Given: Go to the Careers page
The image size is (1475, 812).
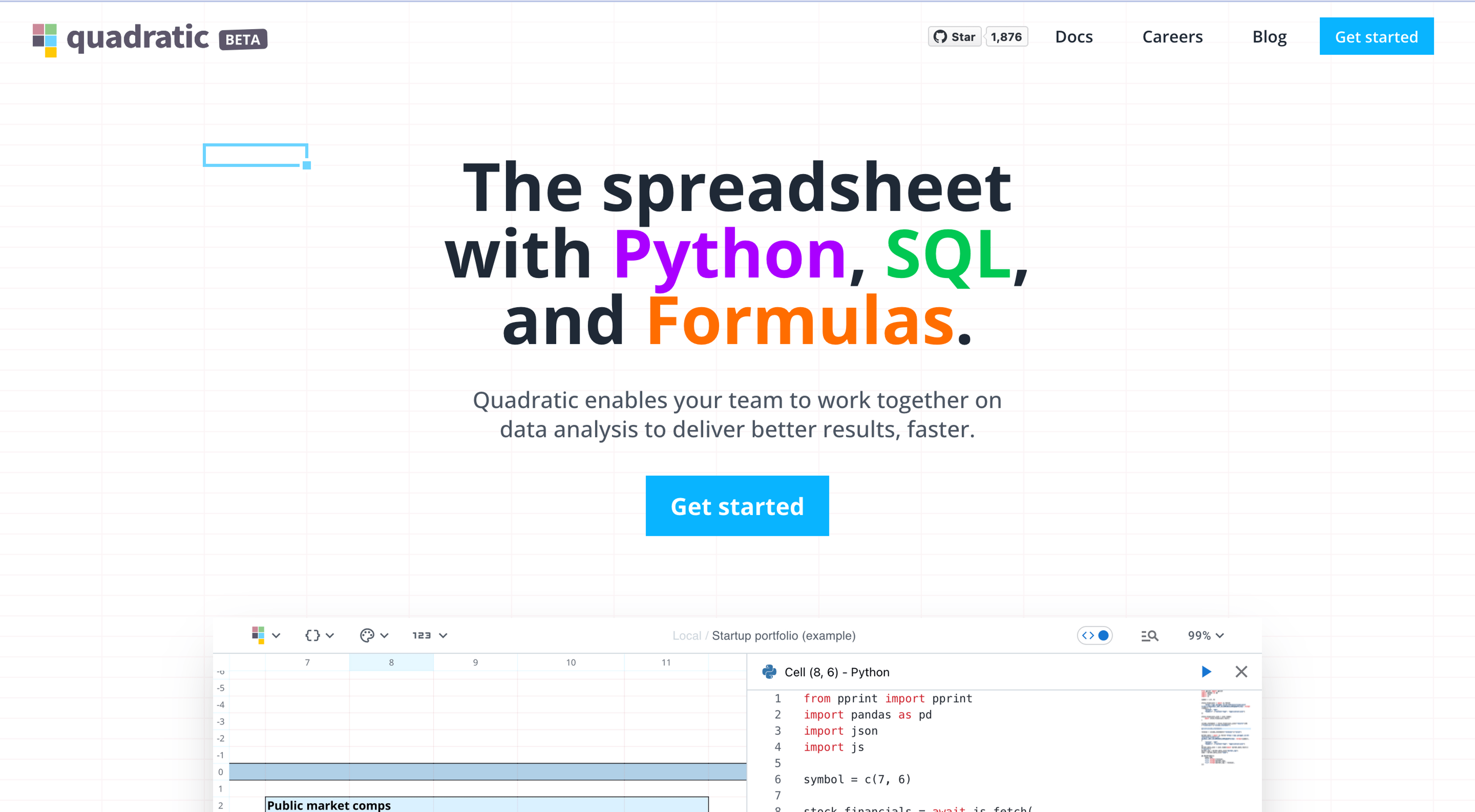Looking at the screenshot, I should tap(1172, 36).
